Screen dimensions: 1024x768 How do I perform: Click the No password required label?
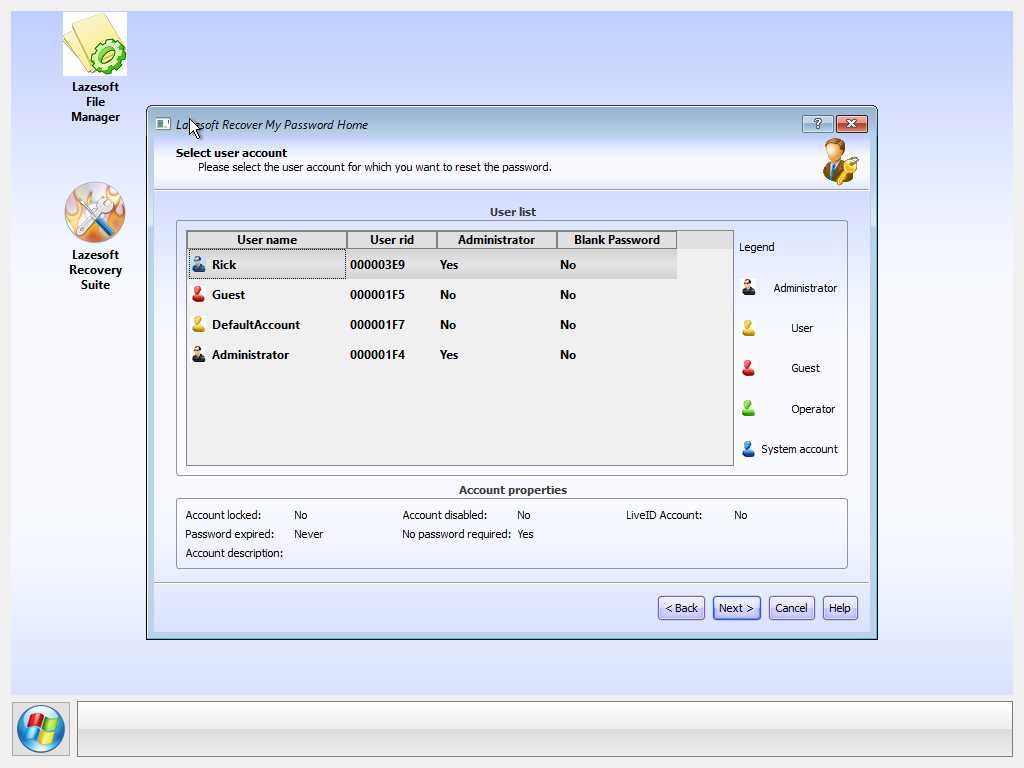pos(456,534)
